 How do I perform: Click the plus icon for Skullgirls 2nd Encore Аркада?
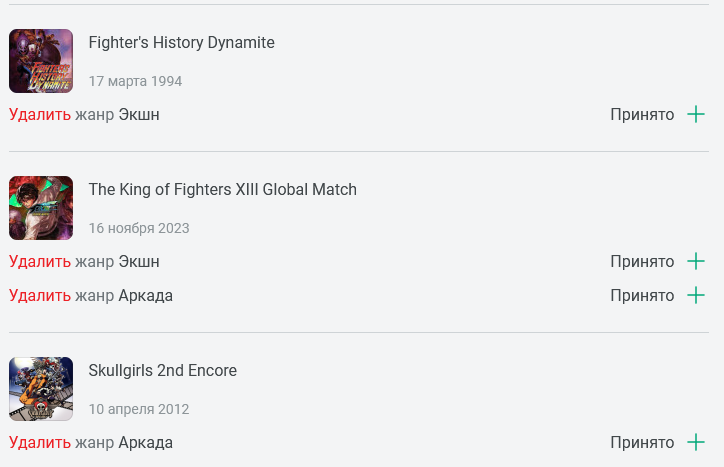pos(696,443)
